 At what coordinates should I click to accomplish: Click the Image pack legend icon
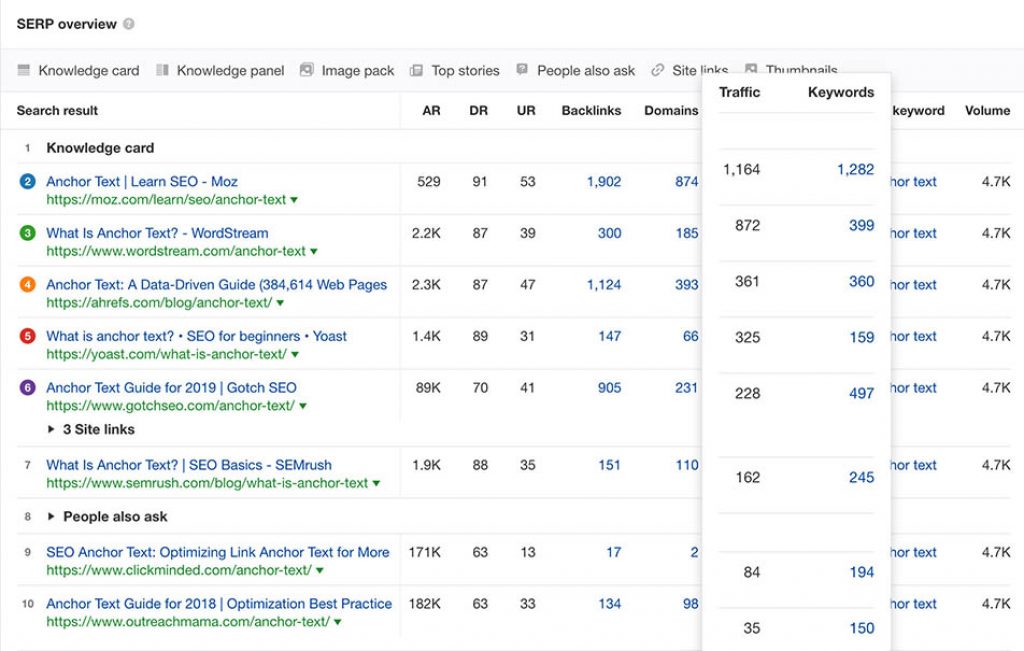click(x=307, y=70)
